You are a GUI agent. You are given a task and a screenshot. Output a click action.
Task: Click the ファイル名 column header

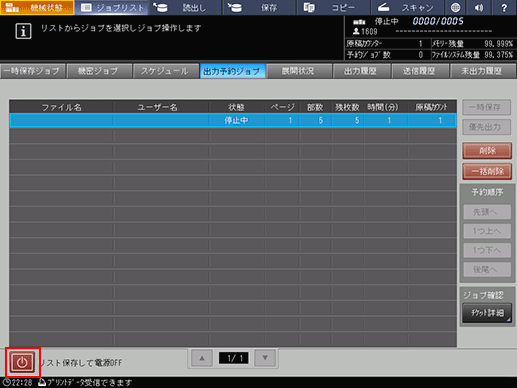(x=61, y=107)
